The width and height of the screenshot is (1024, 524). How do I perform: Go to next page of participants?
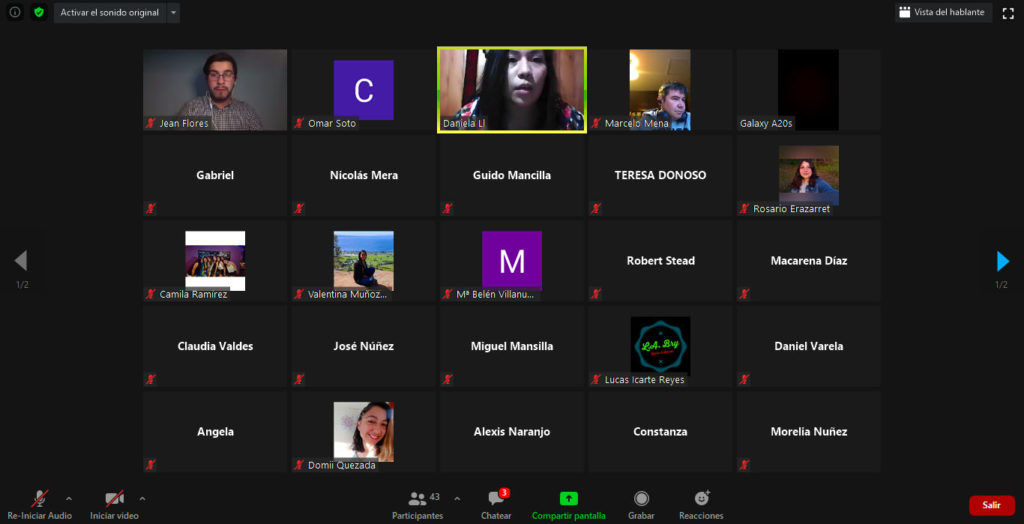(x=1002, y=262)
